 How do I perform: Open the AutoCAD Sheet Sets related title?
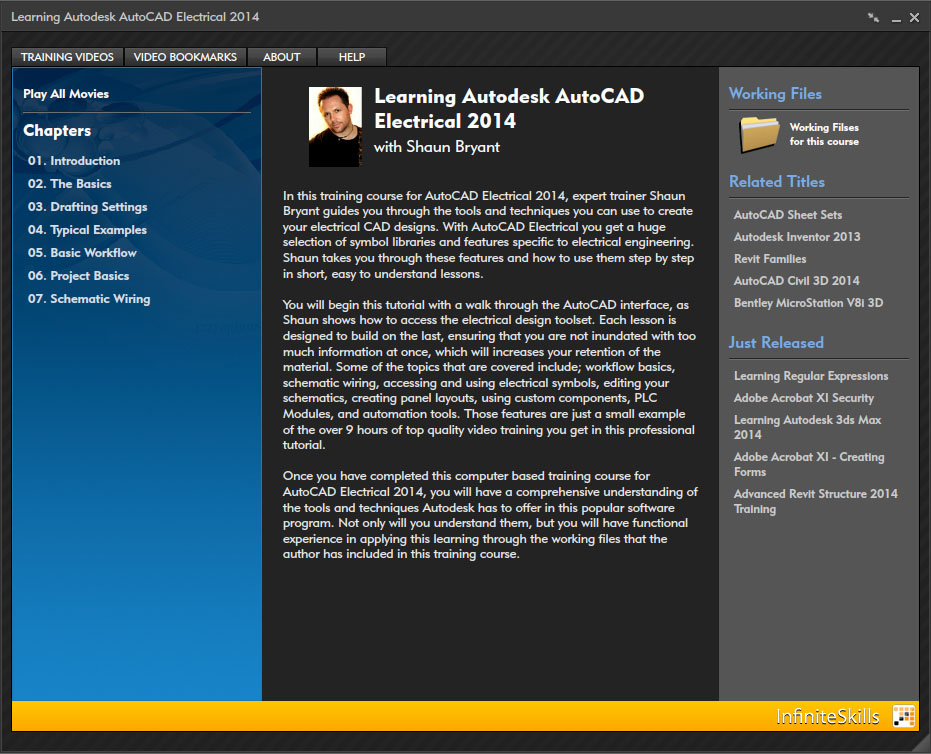[x=788, y=215]
